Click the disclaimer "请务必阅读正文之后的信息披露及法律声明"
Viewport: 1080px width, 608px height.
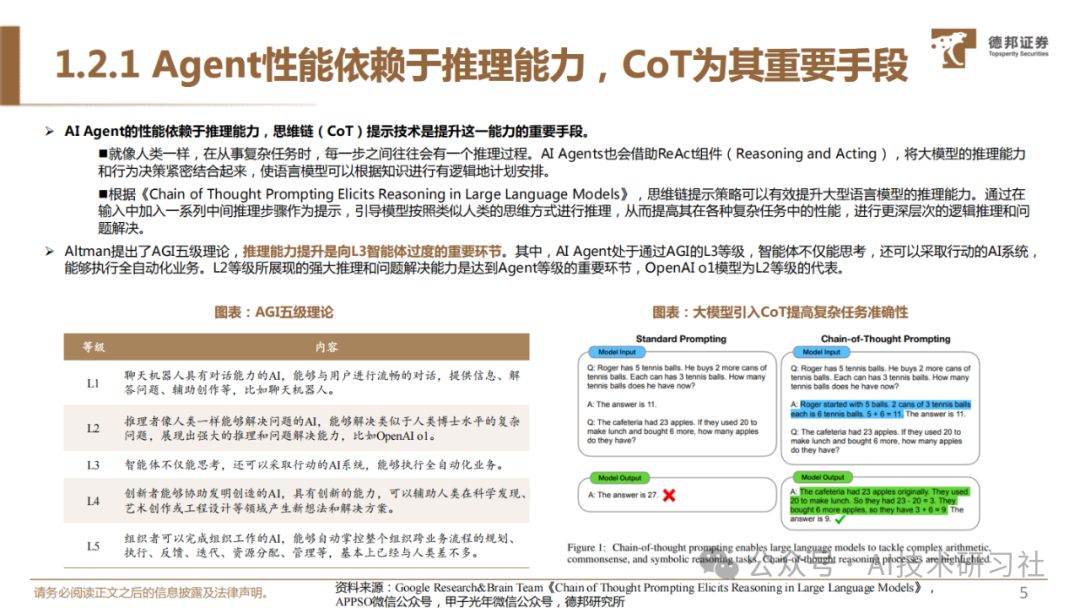[151, 593]
